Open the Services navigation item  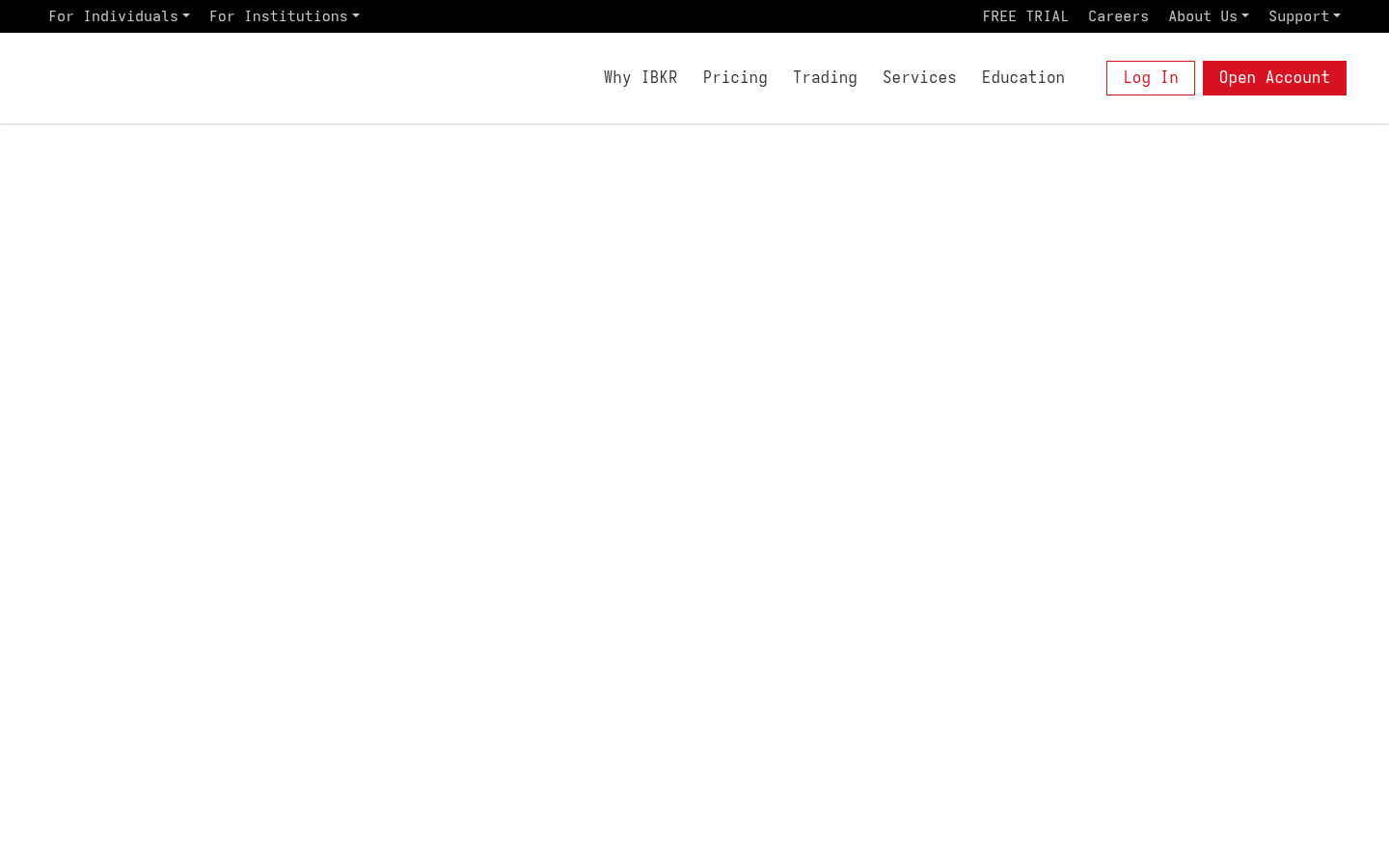[x=919, y=78]
